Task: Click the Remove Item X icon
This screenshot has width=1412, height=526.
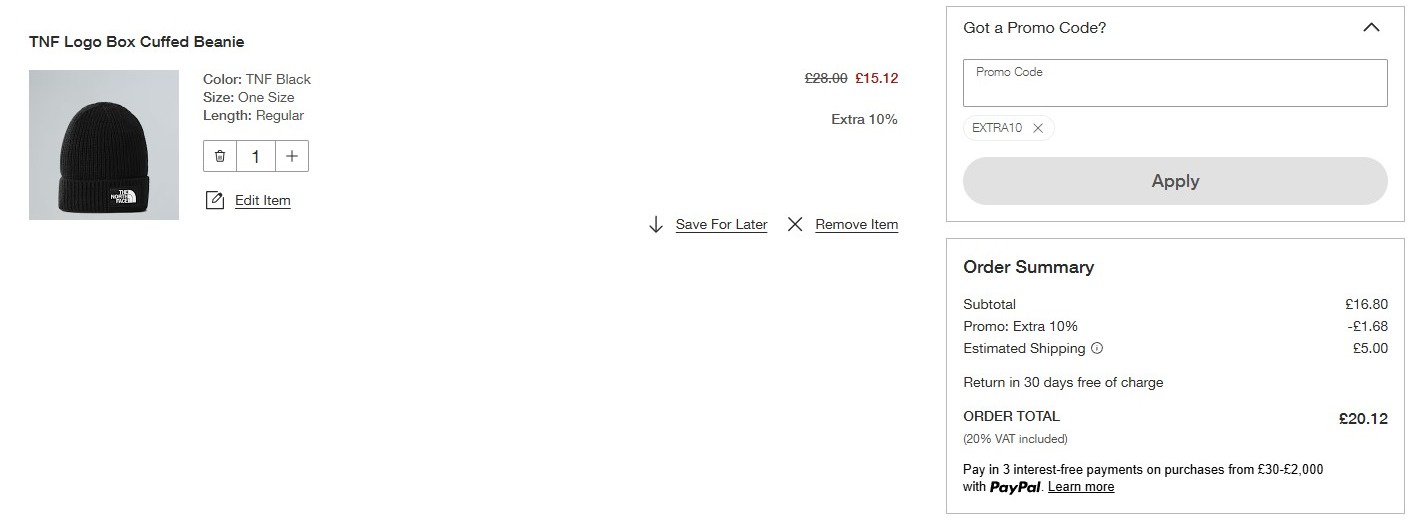Action: 795,224
